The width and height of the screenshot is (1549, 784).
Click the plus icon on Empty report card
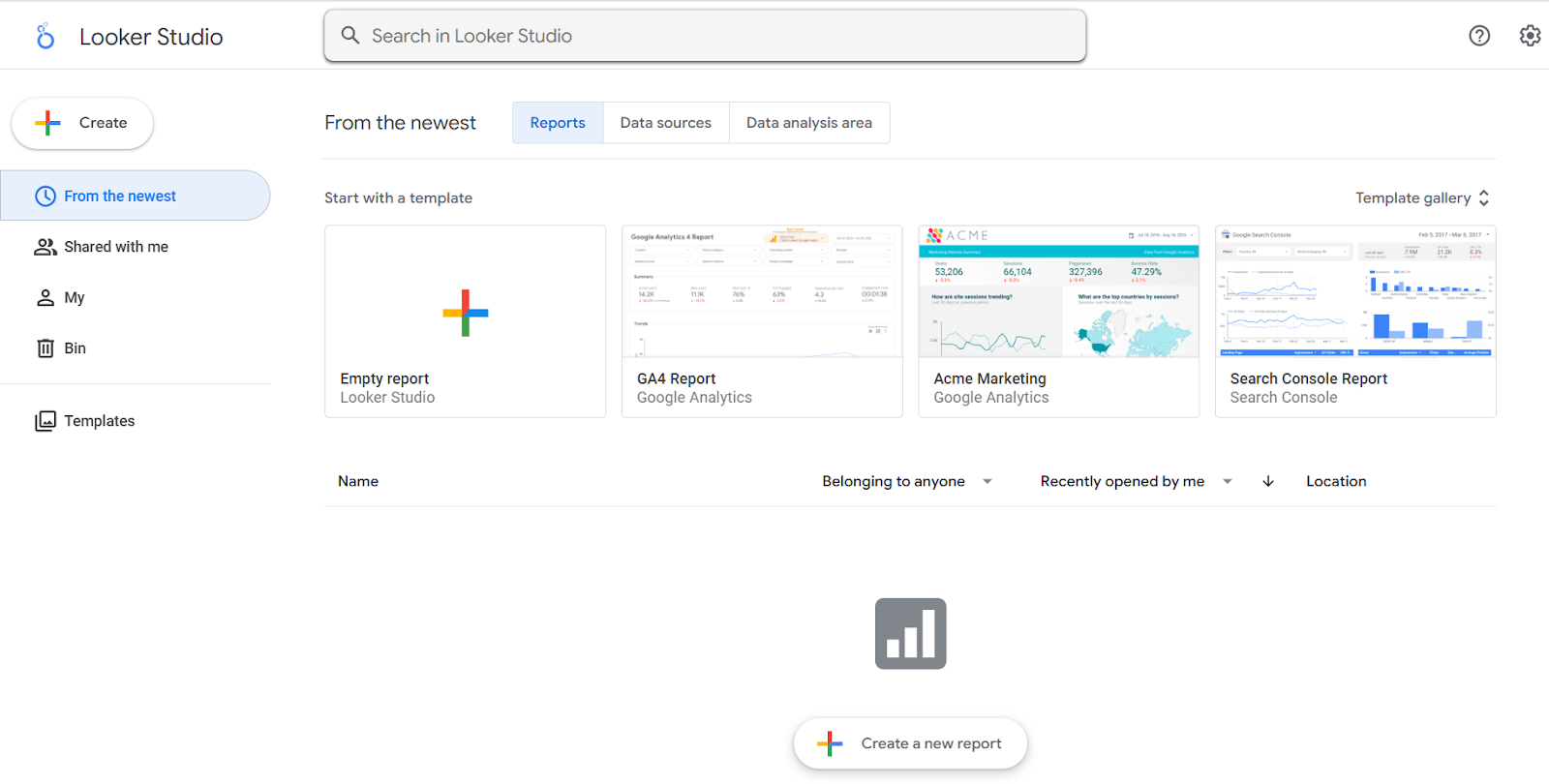coord(466,313)
